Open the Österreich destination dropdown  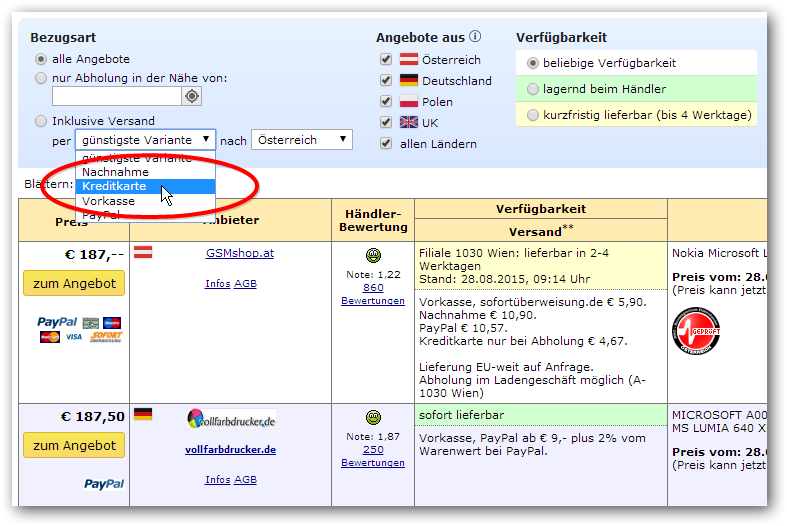302,140
